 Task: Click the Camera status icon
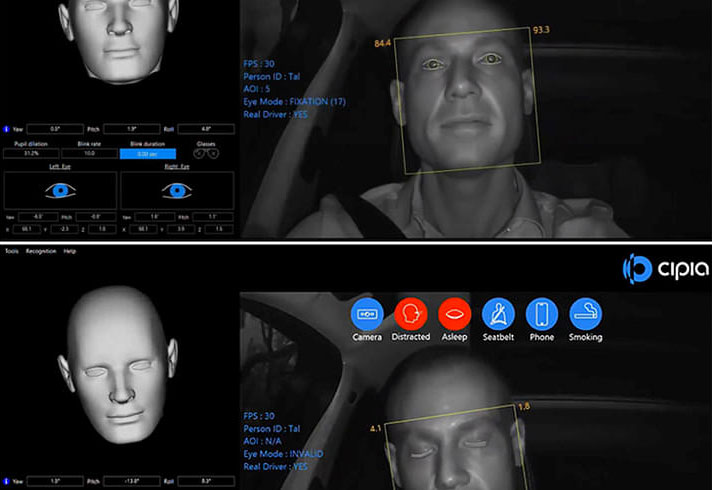pyautogui.click(x=367, y=314)
